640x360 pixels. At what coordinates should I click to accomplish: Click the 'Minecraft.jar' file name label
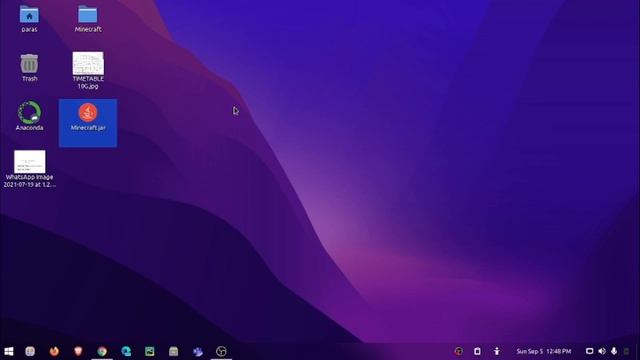tap(88, 128)
